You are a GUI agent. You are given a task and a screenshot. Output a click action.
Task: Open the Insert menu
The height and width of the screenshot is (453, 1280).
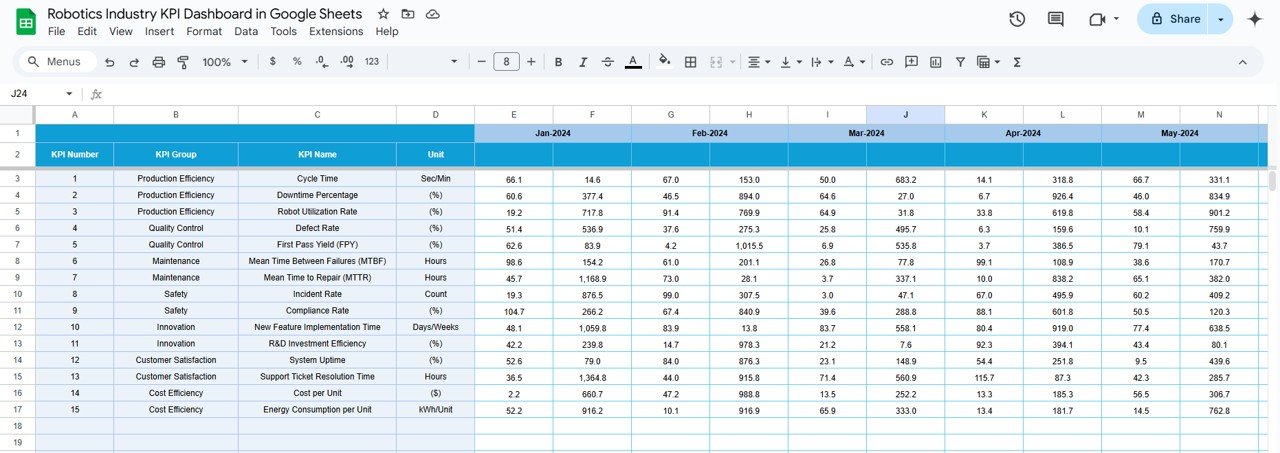[159, 31]
